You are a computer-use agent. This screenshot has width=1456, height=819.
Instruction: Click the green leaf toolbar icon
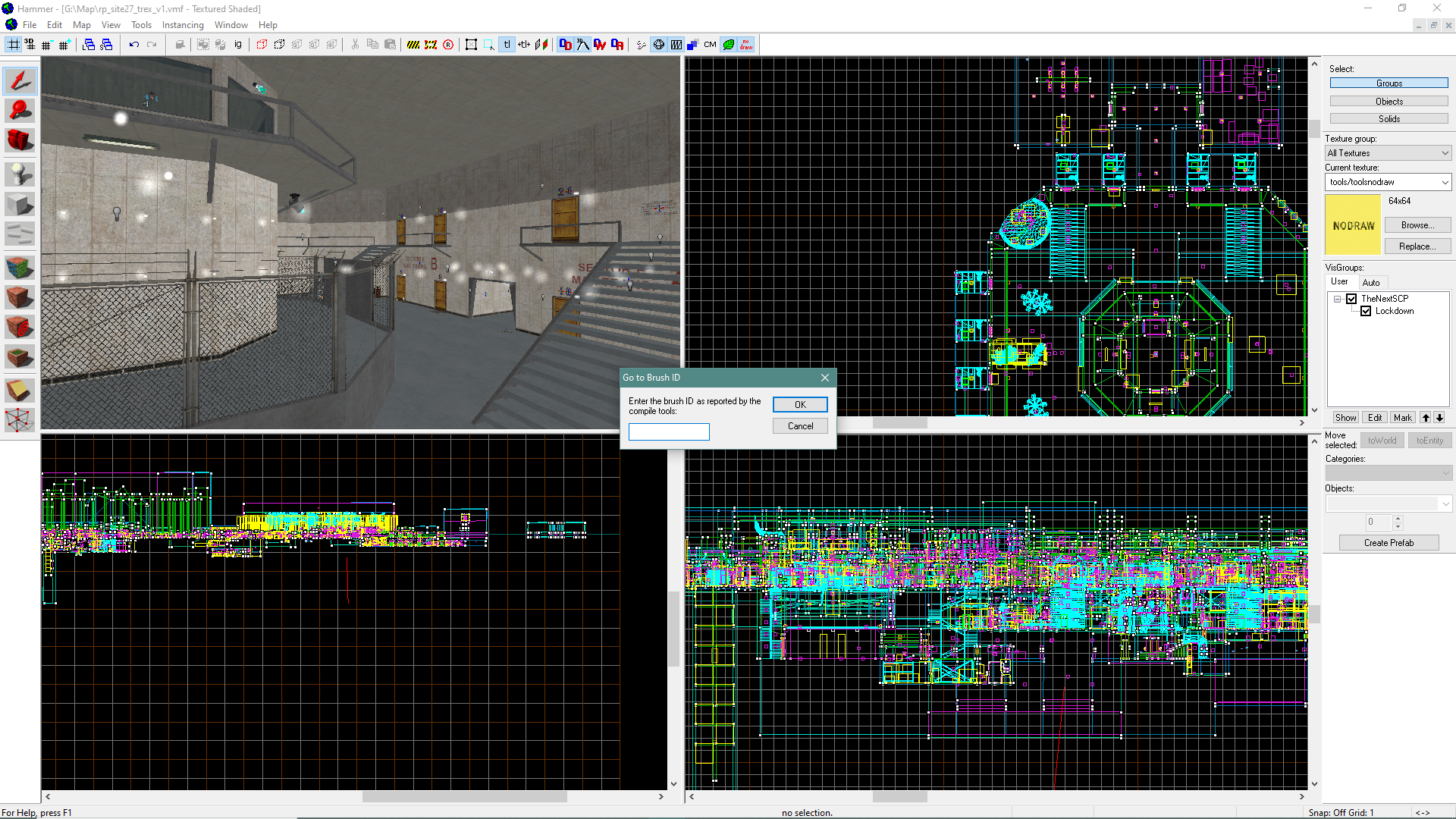(x=729, y=45)
